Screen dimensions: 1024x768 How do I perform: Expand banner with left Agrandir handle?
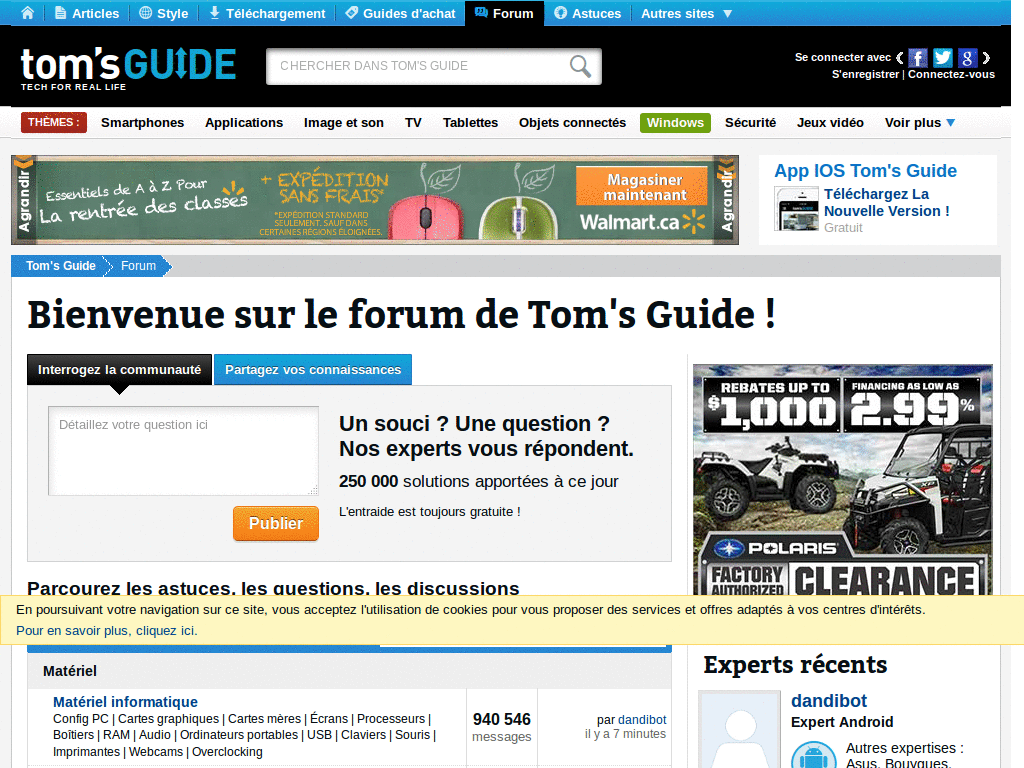click(x=24, y=200)
